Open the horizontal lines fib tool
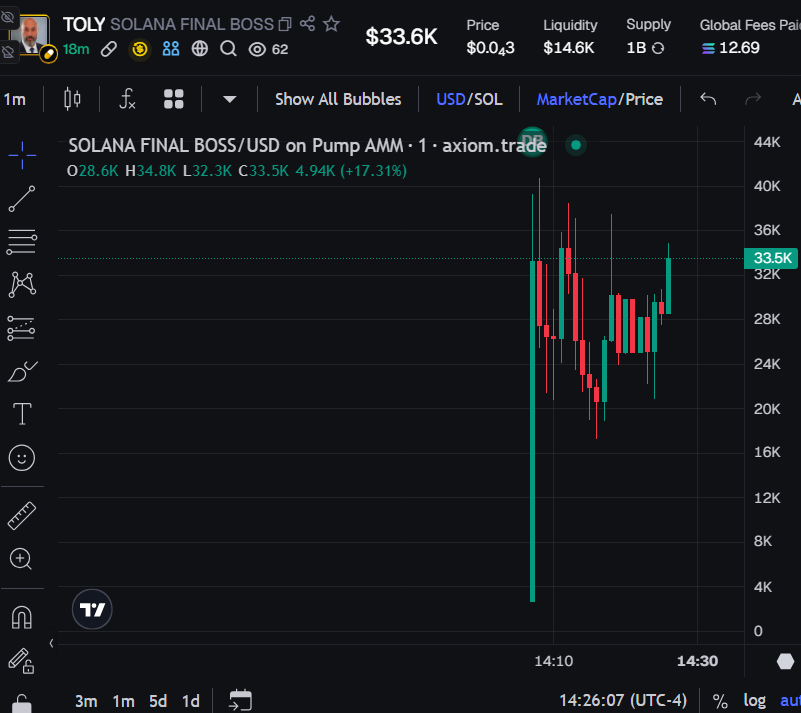This screenshot has width=801, height=713. [x=22, y=242]
